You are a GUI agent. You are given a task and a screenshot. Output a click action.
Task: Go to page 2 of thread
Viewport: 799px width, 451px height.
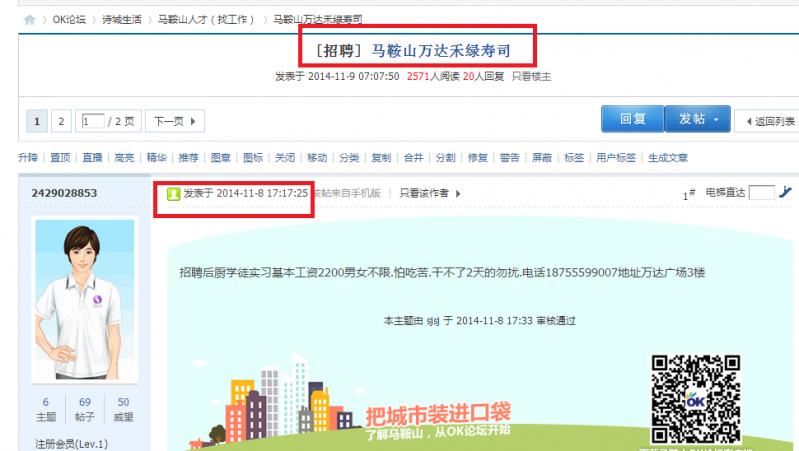pyautogui.click(x=61, y=121)
